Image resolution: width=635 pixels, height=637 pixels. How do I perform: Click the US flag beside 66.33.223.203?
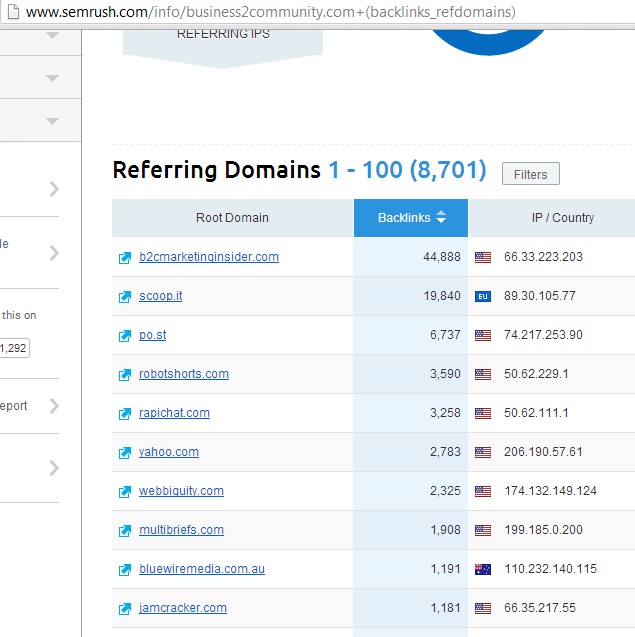(483, 257)
